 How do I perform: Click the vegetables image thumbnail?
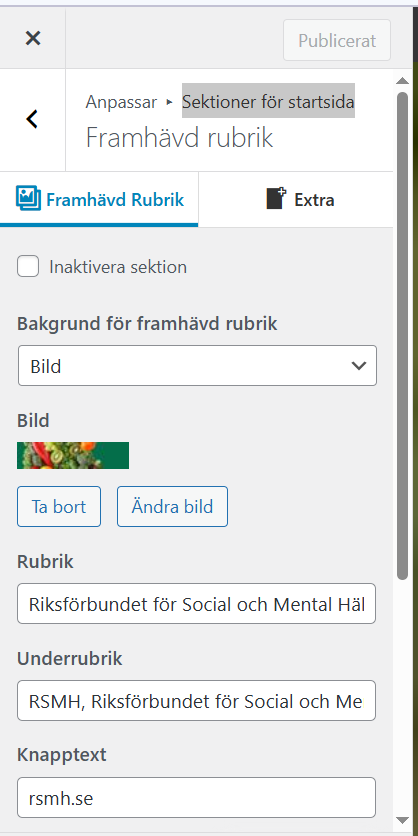point(73,455)
